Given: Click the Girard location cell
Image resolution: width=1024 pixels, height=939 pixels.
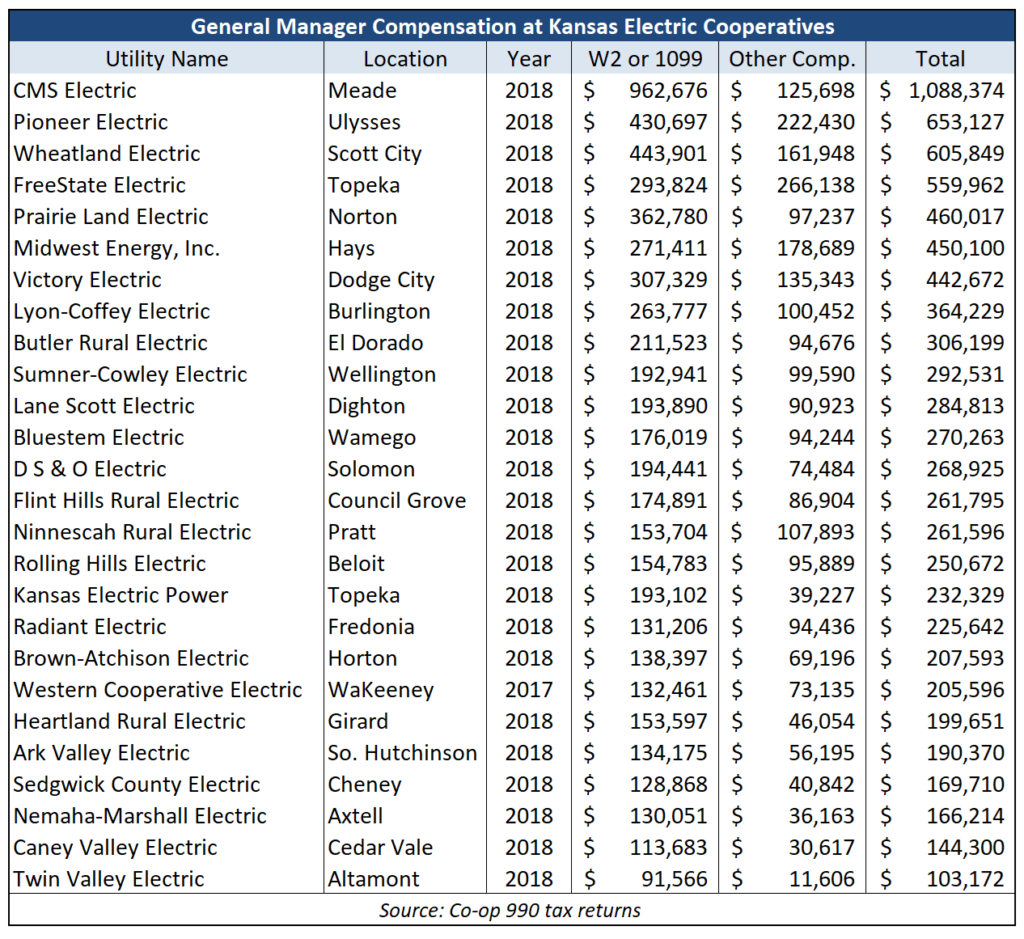Looking at the screenshot, I should [358, 722].
